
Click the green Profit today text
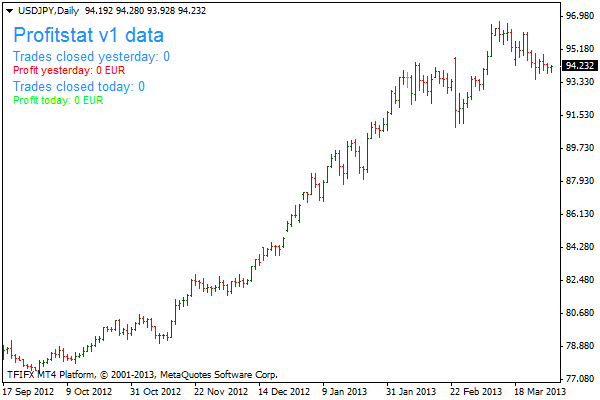pyautogui.click(x=58, y=100)
